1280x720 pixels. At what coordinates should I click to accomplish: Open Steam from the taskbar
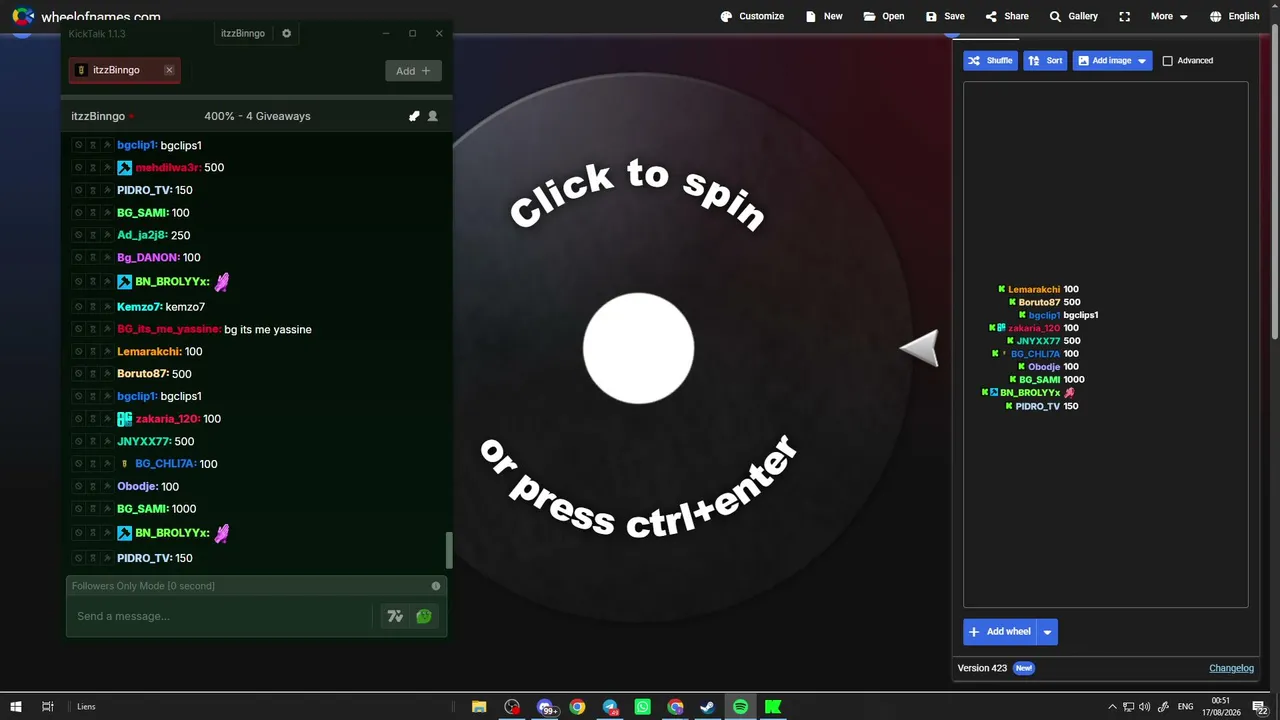[707, 706]
